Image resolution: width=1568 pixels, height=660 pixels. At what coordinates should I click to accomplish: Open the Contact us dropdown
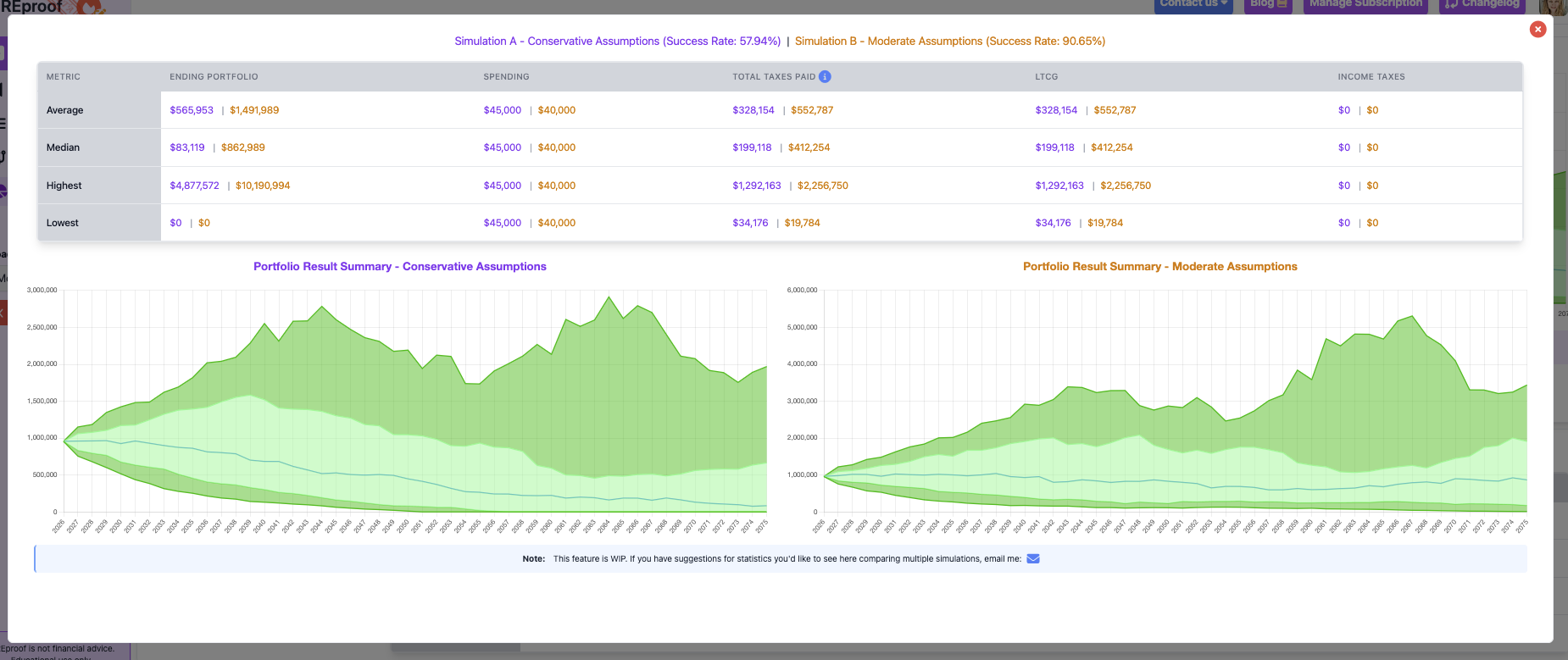pyautogui.click(x=1193, y=4)
